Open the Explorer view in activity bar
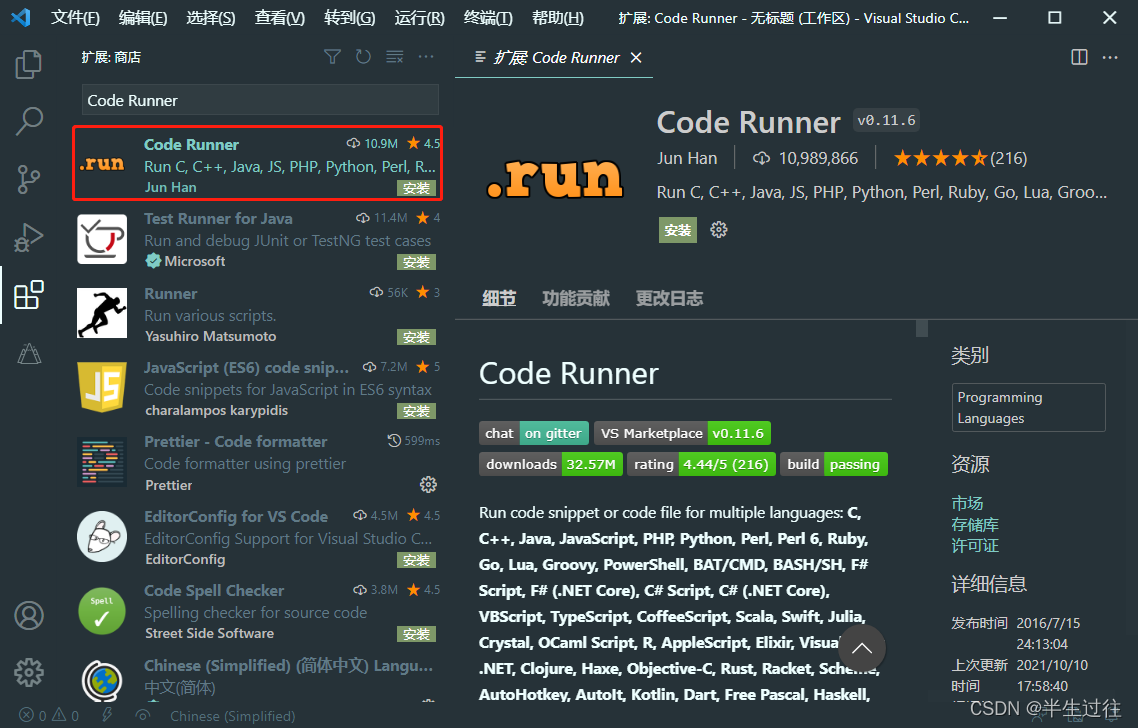The width and height of the screenshot is (1138, 728). coord(28,64)
